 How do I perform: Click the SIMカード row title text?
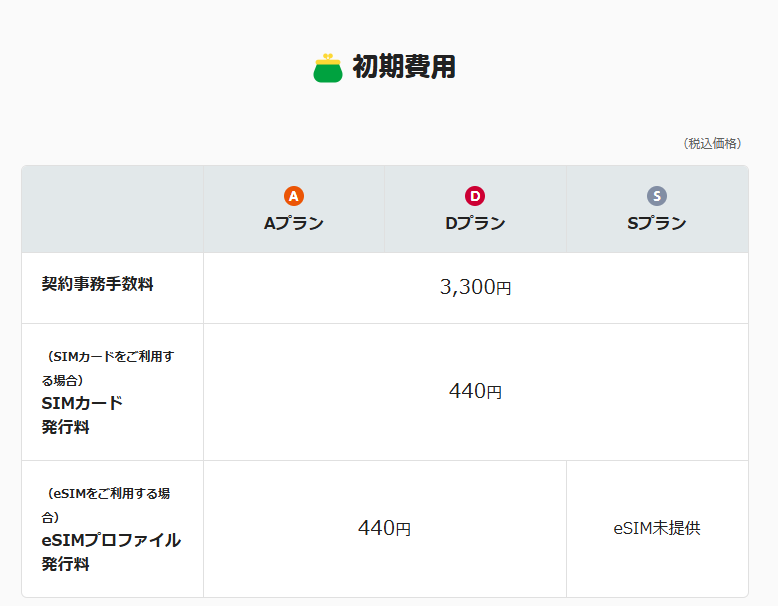(82, 403)
